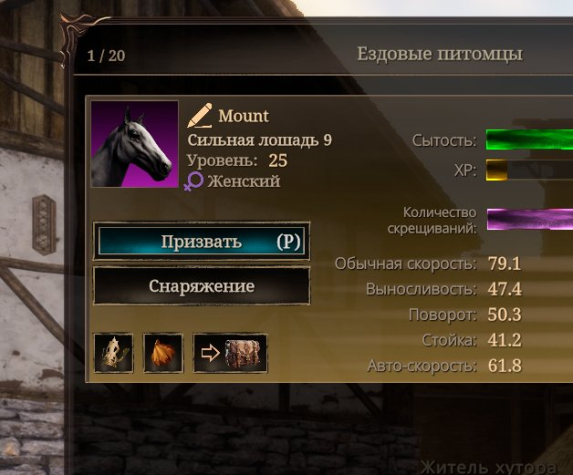573x475 pixels.
Task: Click the 1 / 20 pet counter
Action: pos(106,56)
